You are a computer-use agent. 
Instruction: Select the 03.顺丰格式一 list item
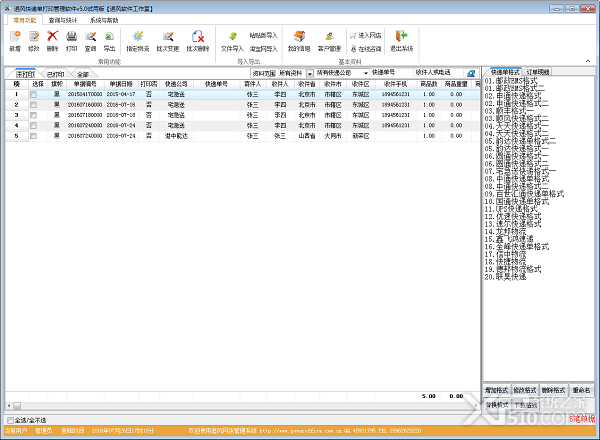[509, 111]
